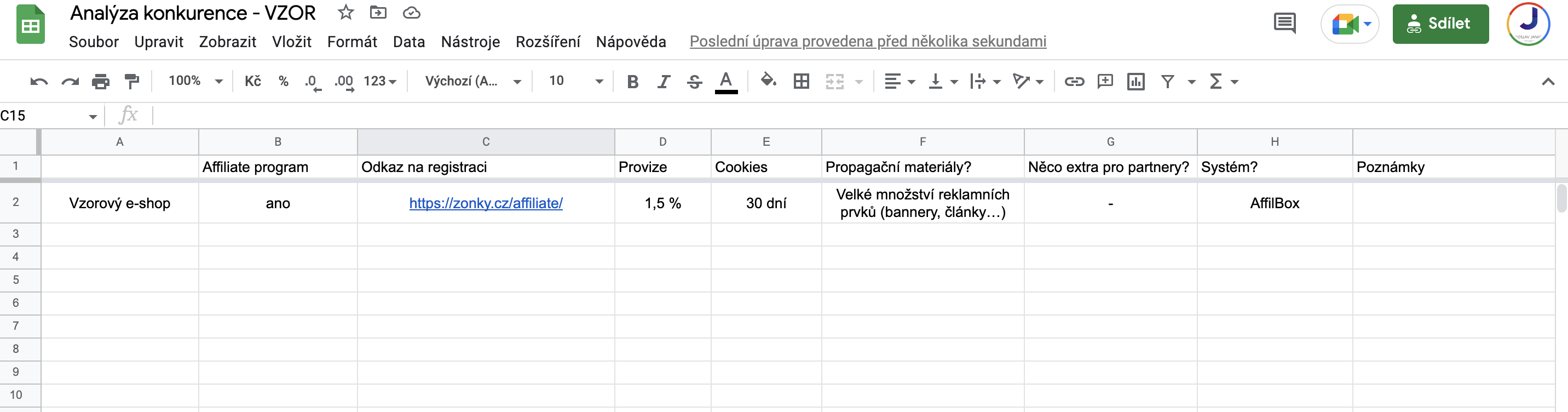Image resolution: width=1568 pixels, height=412 pixels.
Task: Create a filter
Action: tap(1167, 81)
